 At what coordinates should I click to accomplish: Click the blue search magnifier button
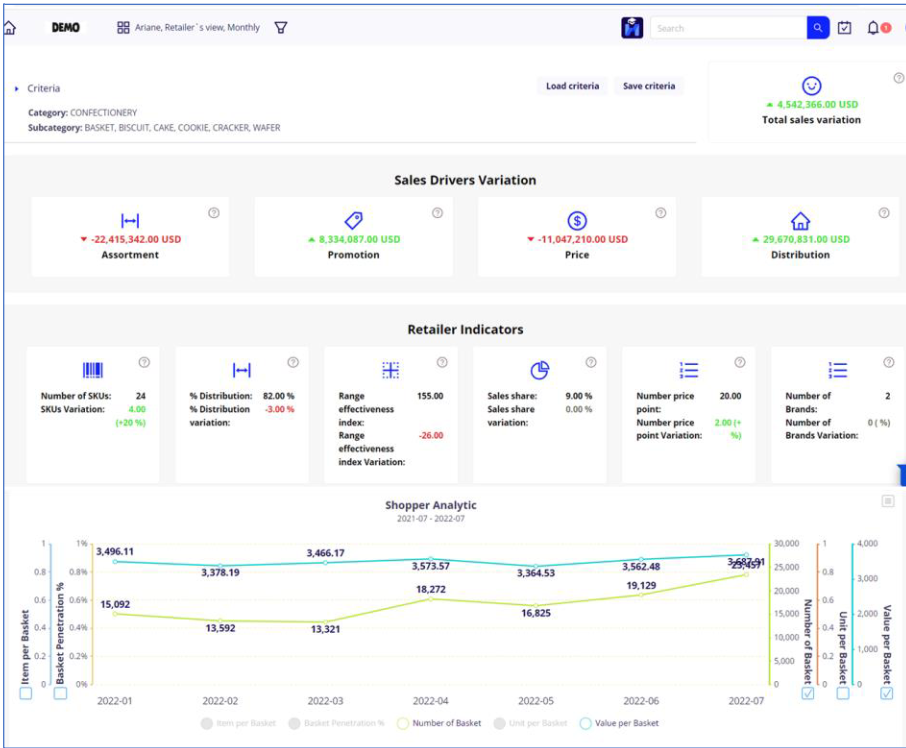coord(818,28)
